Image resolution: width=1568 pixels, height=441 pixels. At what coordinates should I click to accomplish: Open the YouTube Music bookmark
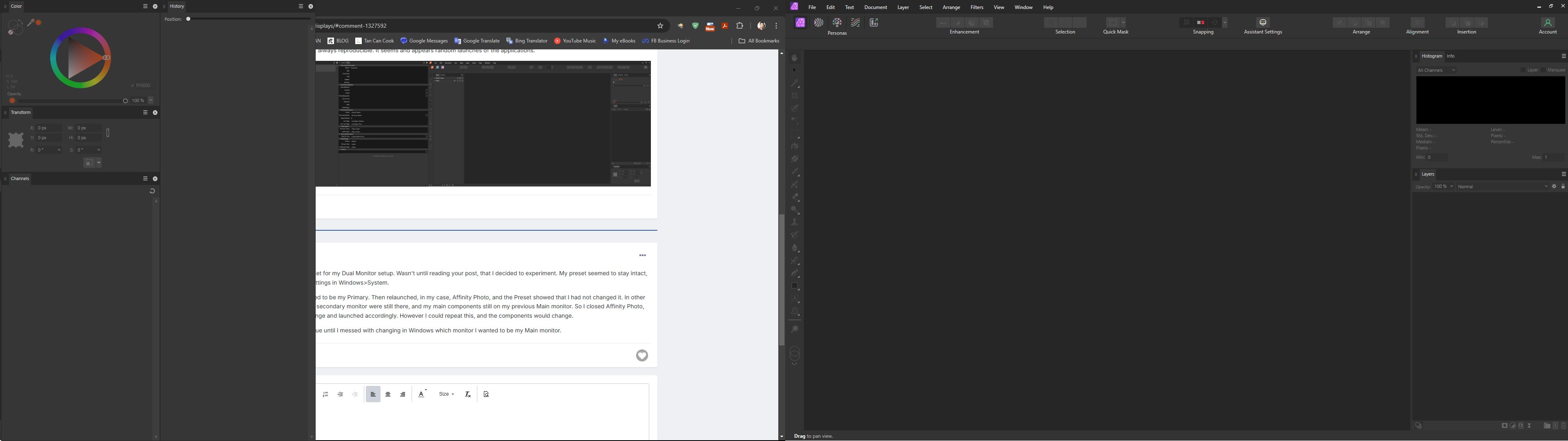575,41
